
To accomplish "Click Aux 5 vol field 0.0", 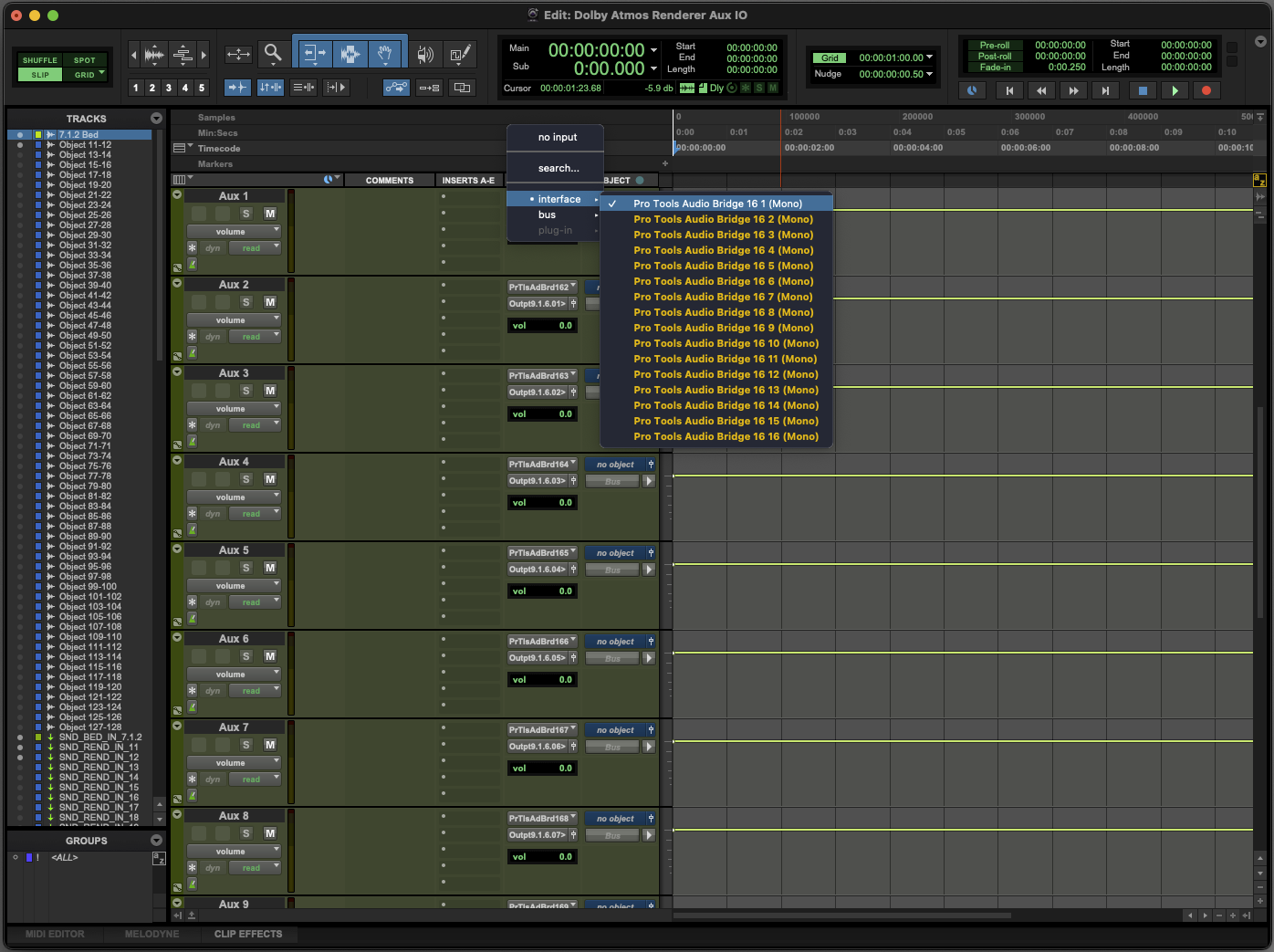I will pyautogui.click(x=543, y=591).
